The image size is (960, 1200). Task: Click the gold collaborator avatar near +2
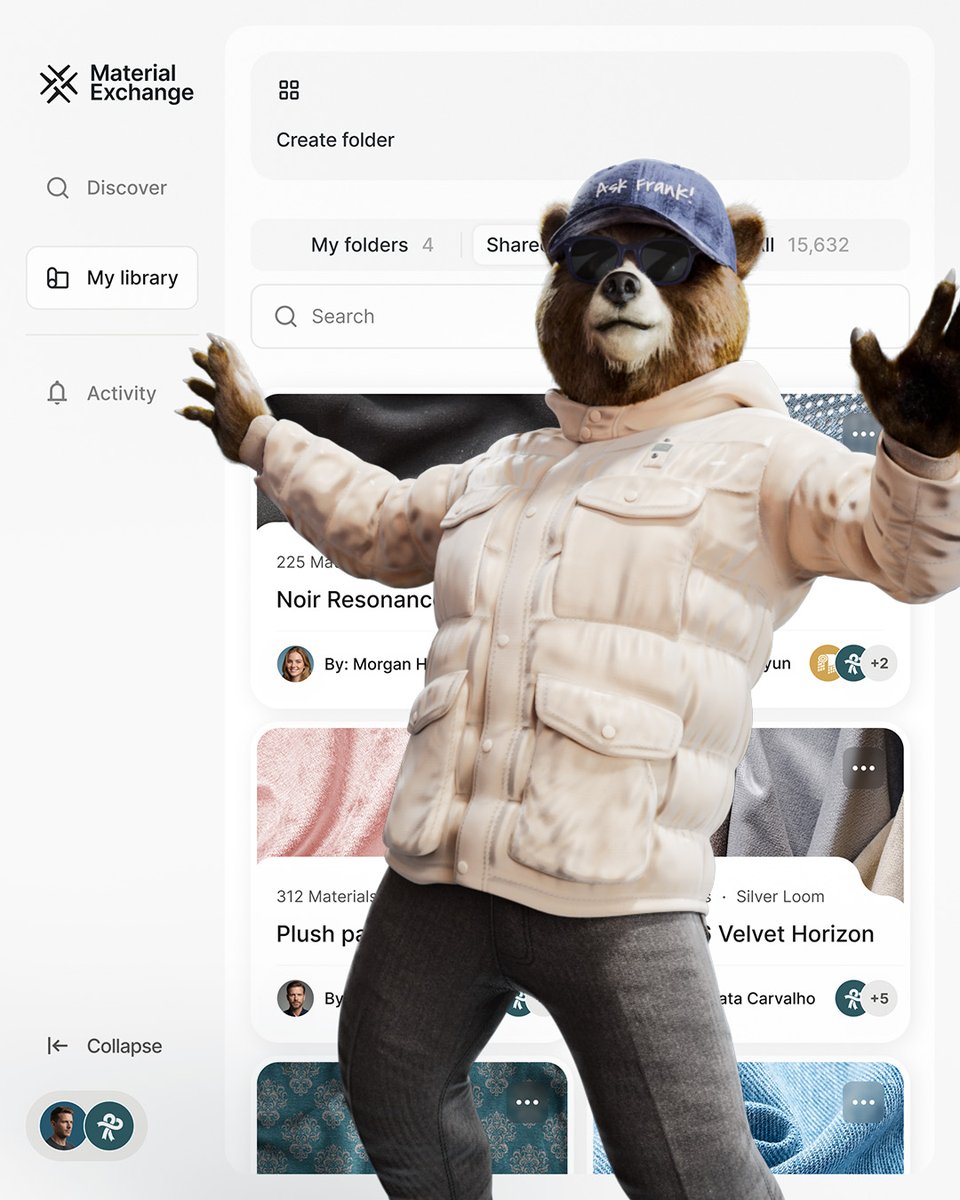(826, 663)
